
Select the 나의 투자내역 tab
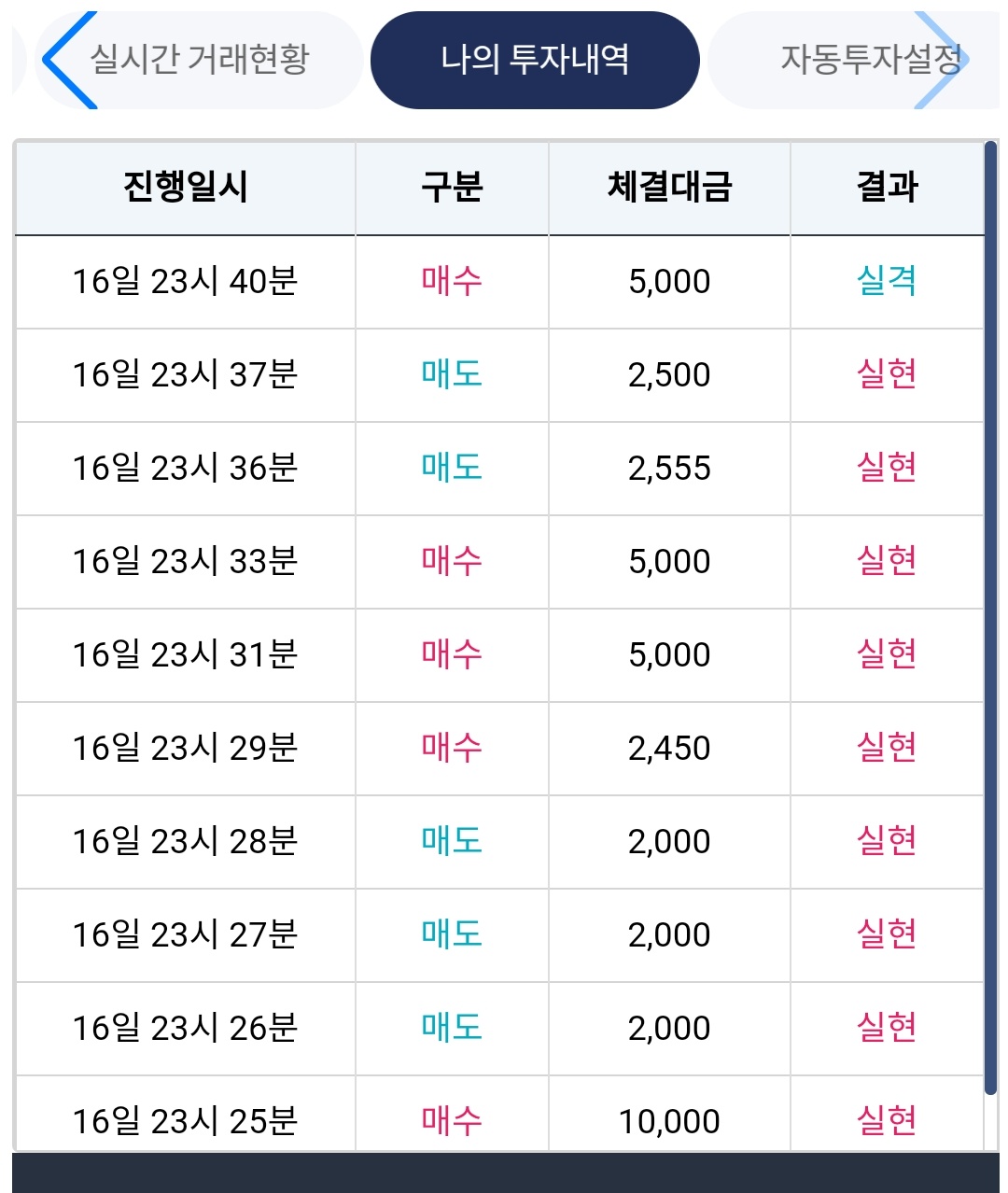535,60
